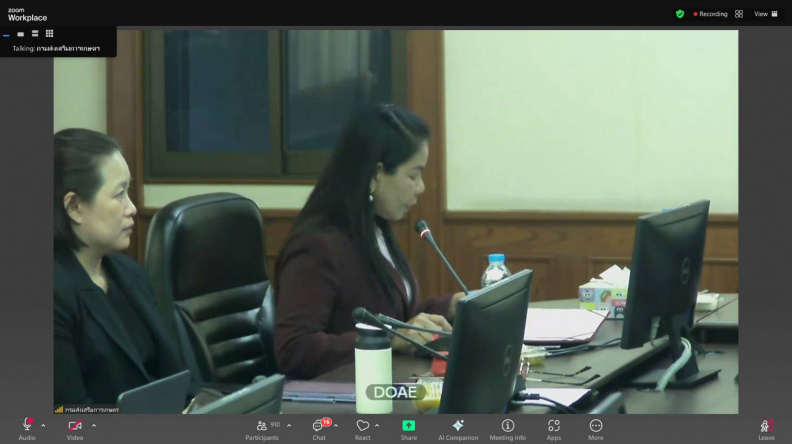Show Meeting info
Screen dimensions: 792x444
pyautogui.click(x=508, y=429)
